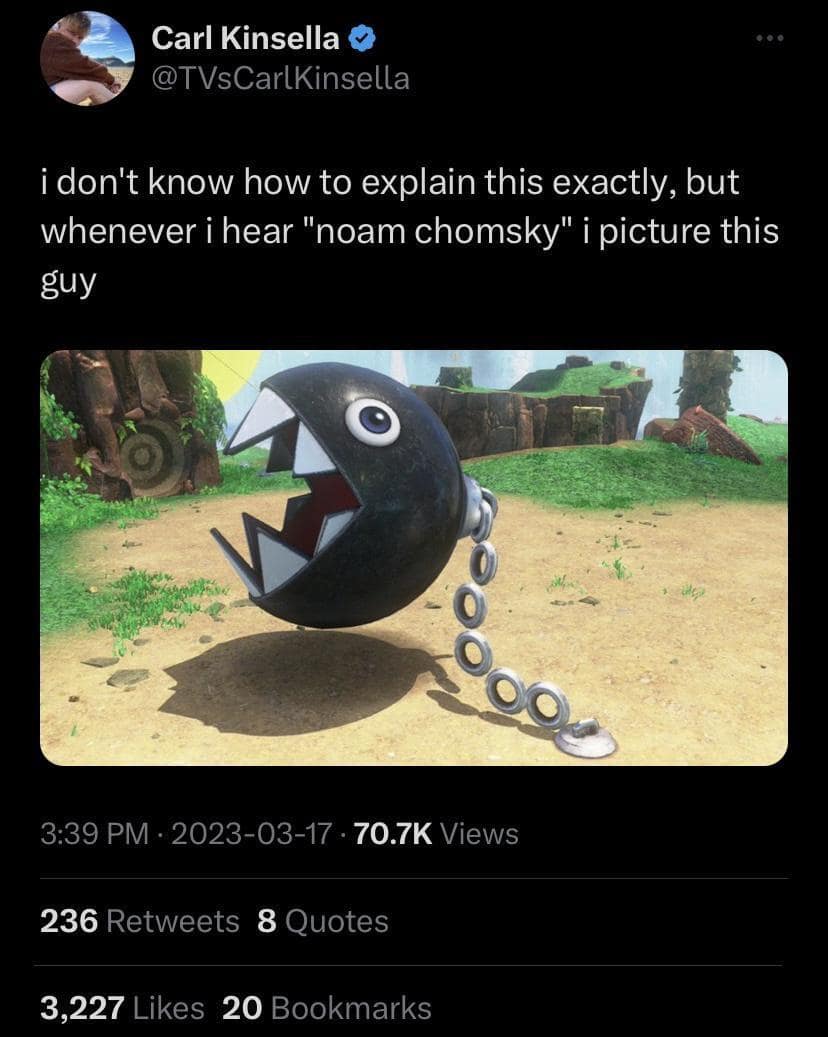Open the 20 Bookmarks count
Viewport: 828px width, 1037px height.
(x=327, y=1008)
